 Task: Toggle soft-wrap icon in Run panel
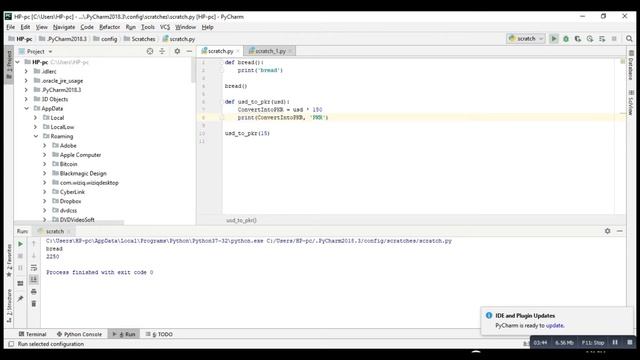pyautogui.click(x=34, y=268)
